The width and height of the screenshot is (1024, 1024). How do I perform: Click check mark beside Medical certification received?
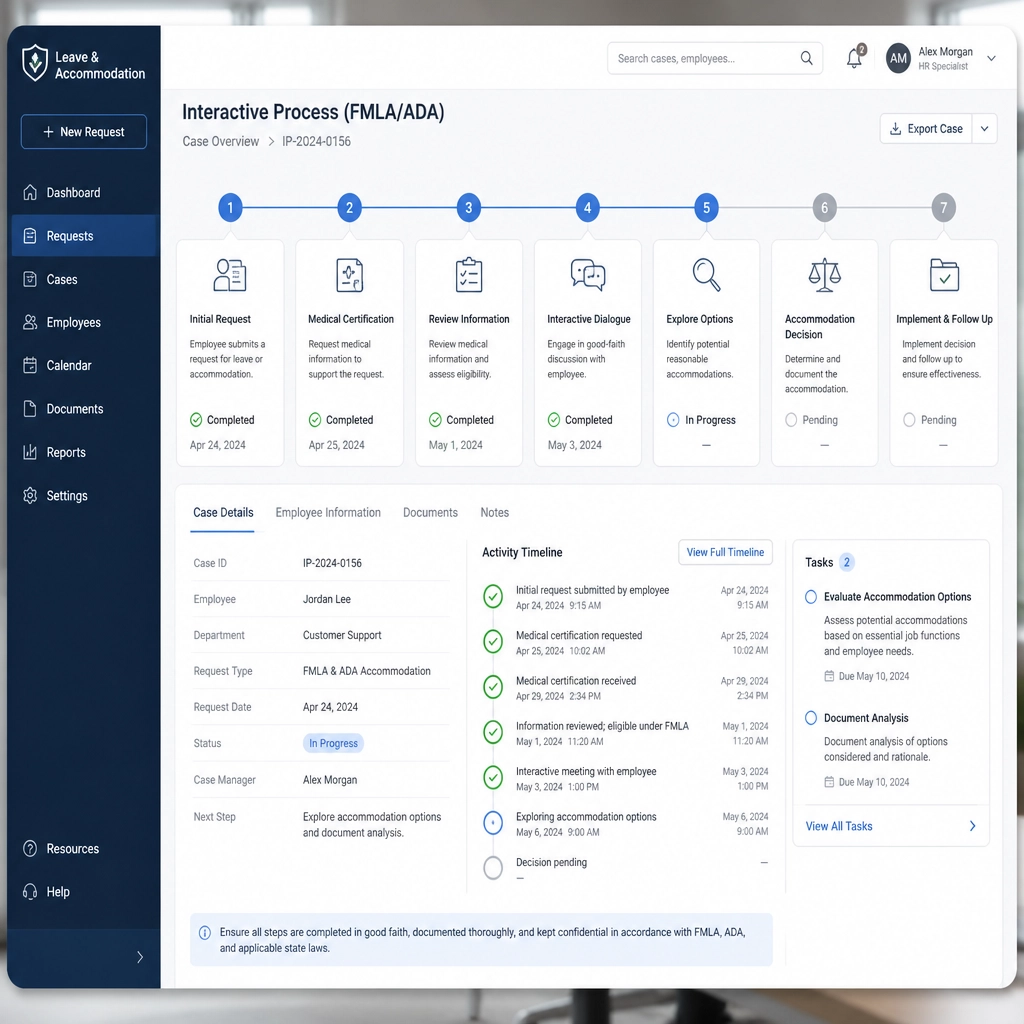coord(493,686)
